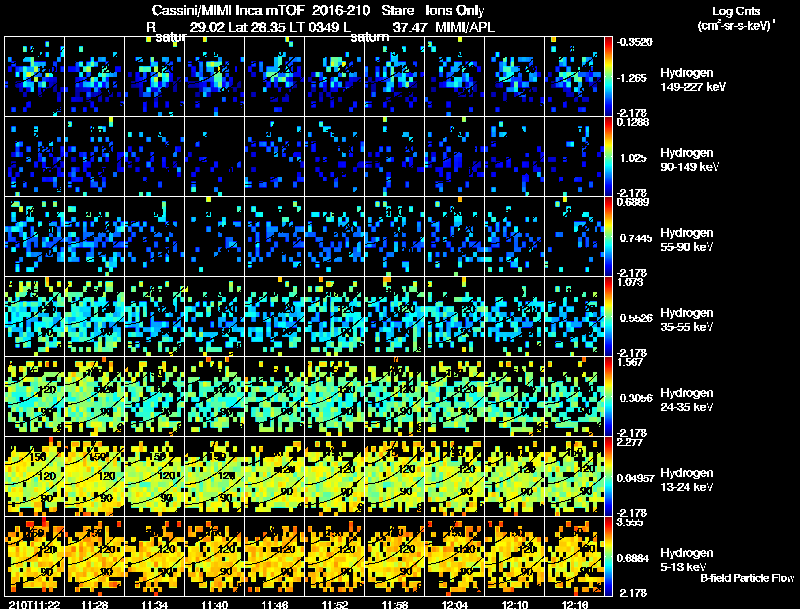
Task: Click the 90-149 keV panel at 11:40
Action: point(215,156)
